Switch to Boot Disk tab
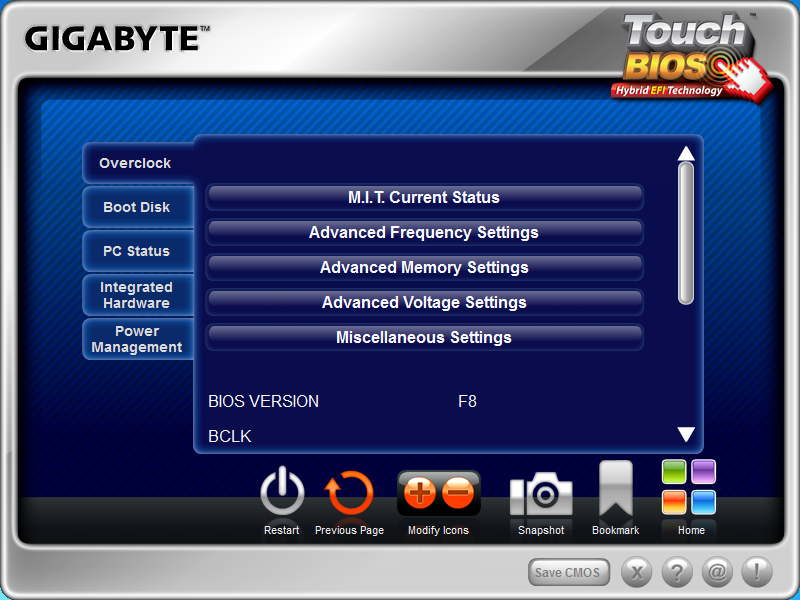800x600 pixels. (138, 207)
